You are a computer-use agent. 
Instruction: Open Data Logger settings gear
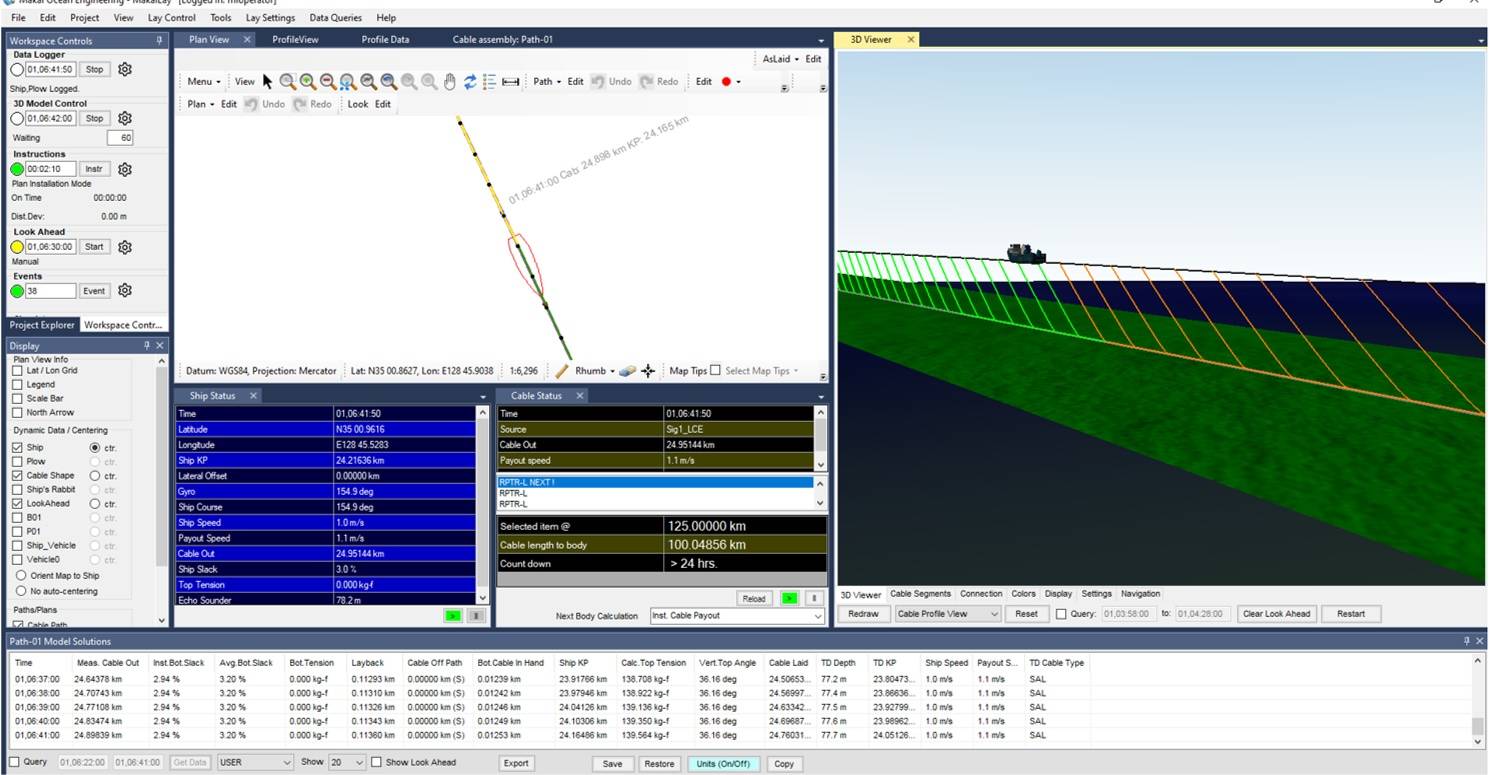(x=125, y=70)
